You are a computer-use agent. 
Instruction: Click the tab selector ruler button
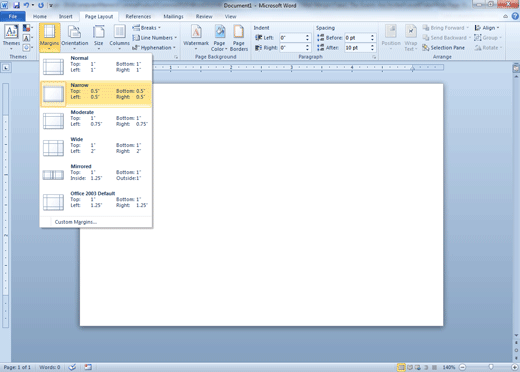pos(6,68)
